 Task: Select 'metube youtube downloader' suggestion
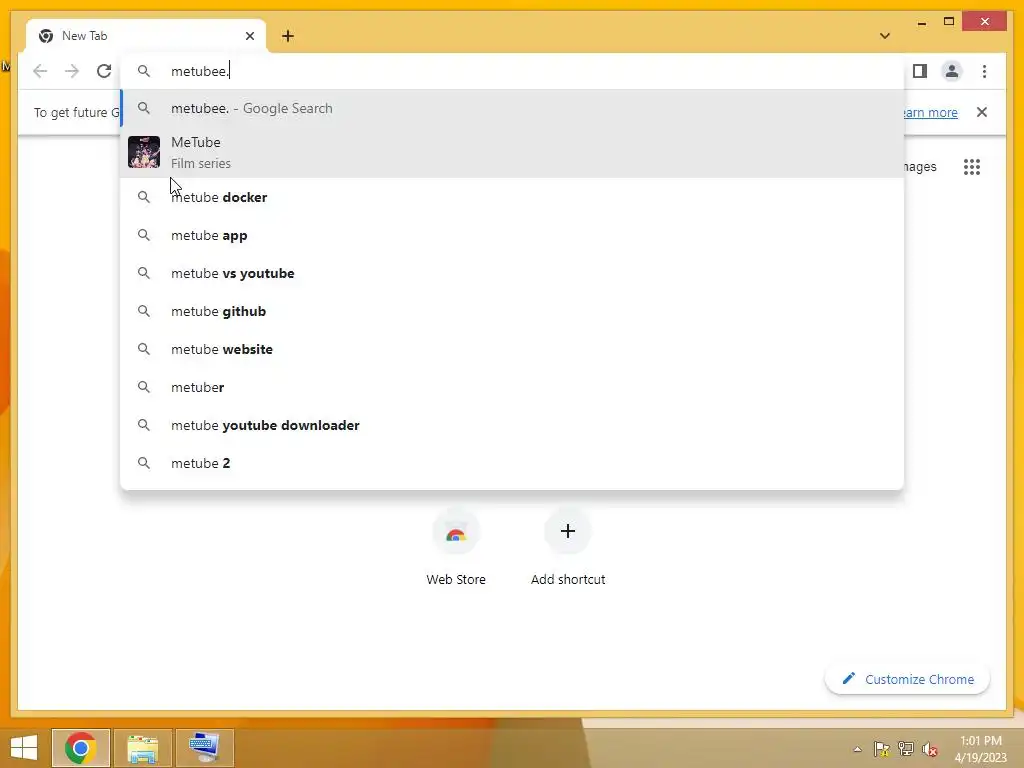coord(512,425)
